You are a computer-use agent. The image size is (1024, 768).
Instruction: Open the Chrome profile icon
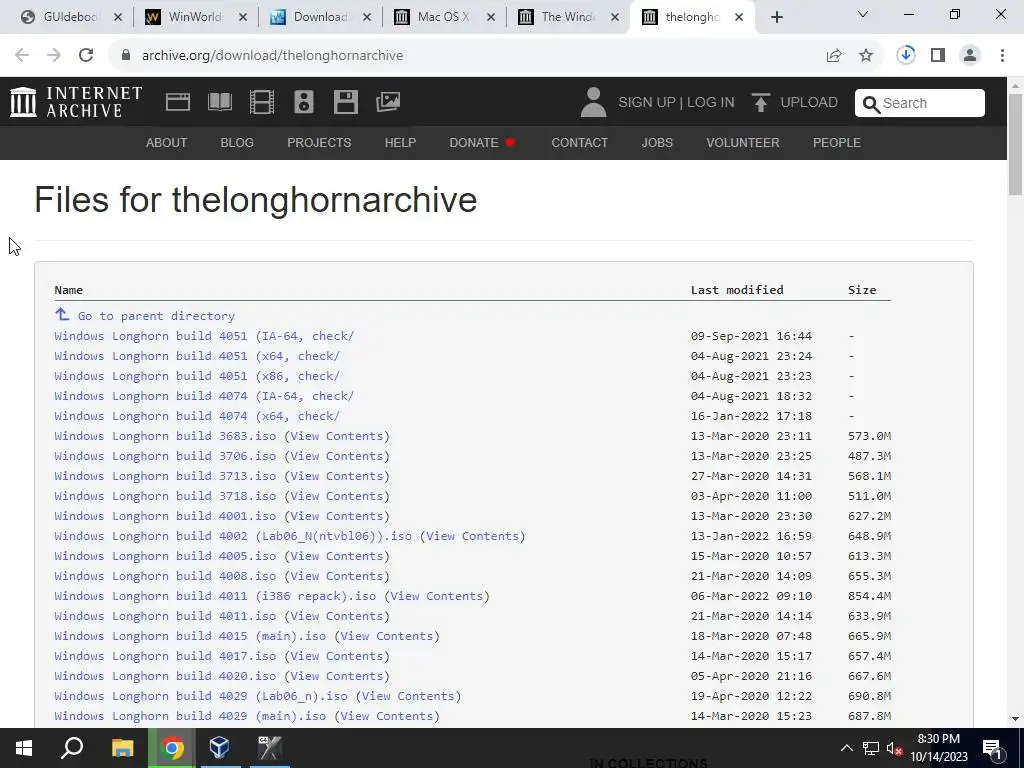tap(970, 56)
